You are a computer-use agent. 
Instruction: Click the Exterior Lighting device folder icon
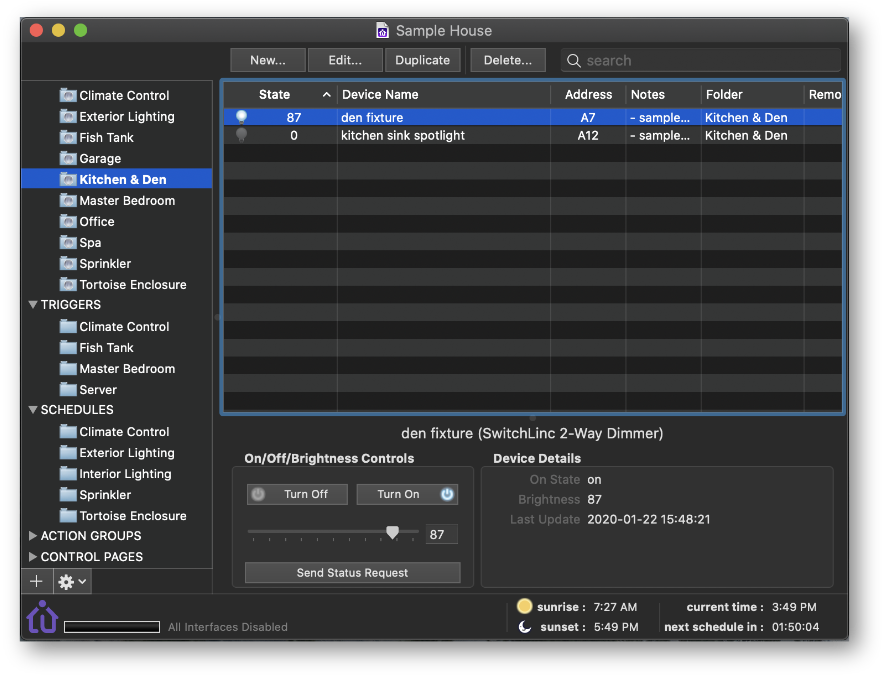(68, 117)
